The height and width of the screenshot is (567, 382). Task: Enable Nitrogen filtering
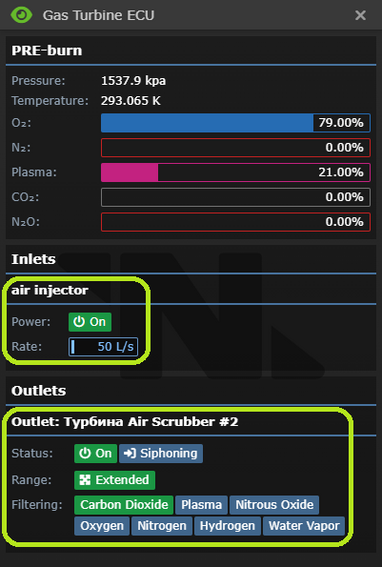(162, 526)
